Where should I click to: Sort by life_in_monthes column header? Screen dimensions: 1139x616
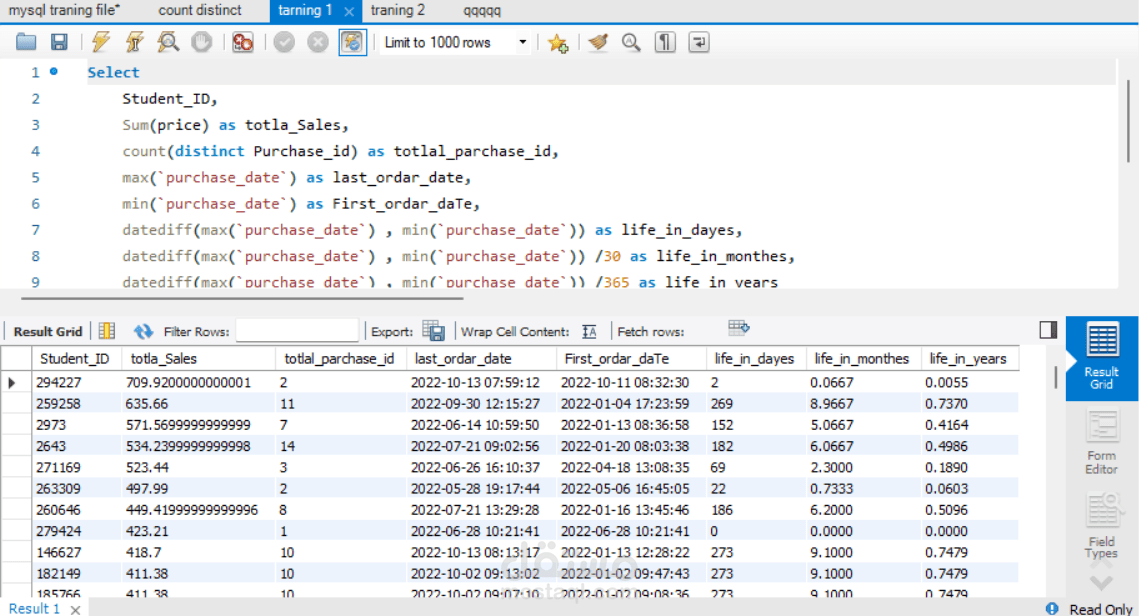coord(863,358)
